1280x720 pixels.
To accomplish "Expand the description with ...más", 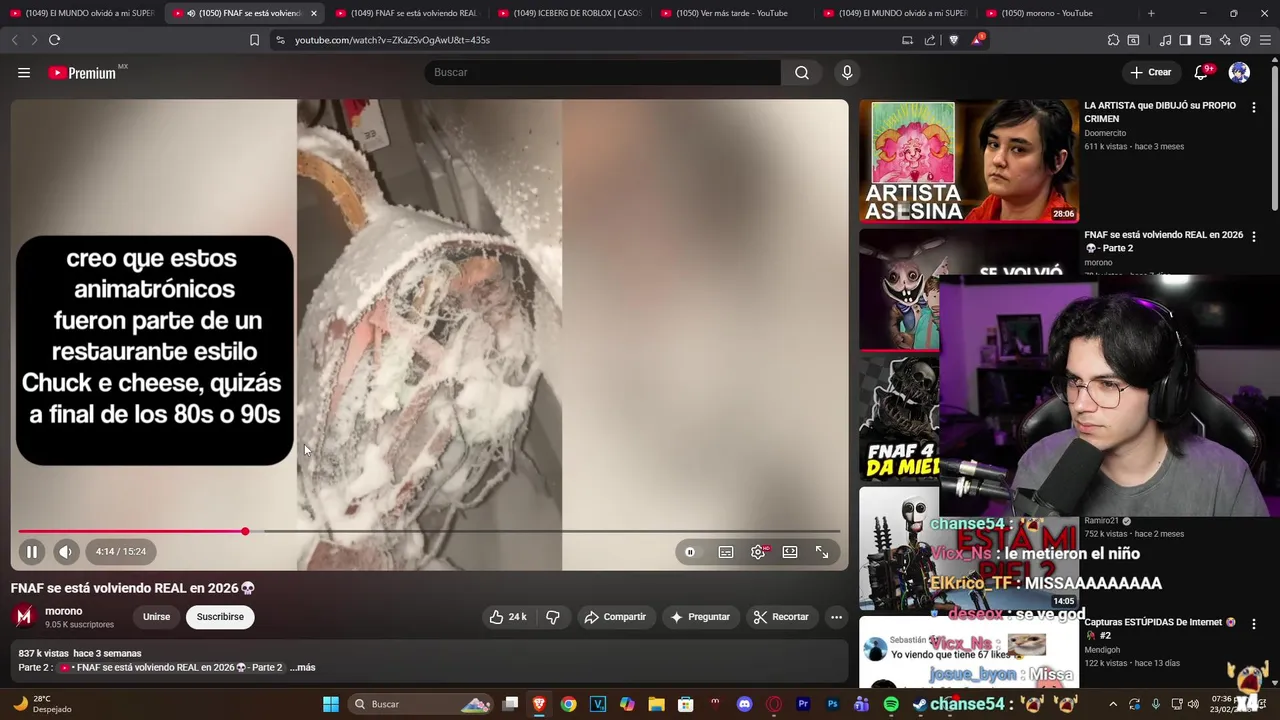I will click(303, 667).
